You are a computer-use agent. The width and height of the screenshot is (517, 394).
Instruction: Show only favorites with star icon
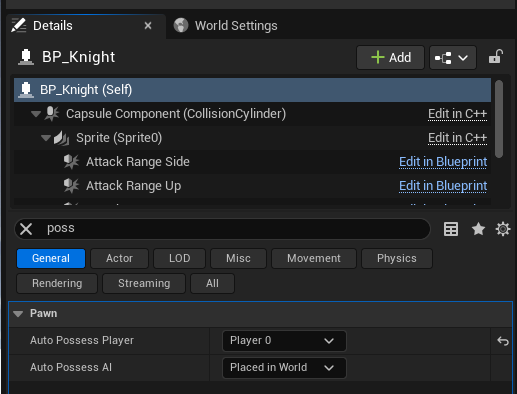(478, 229)
